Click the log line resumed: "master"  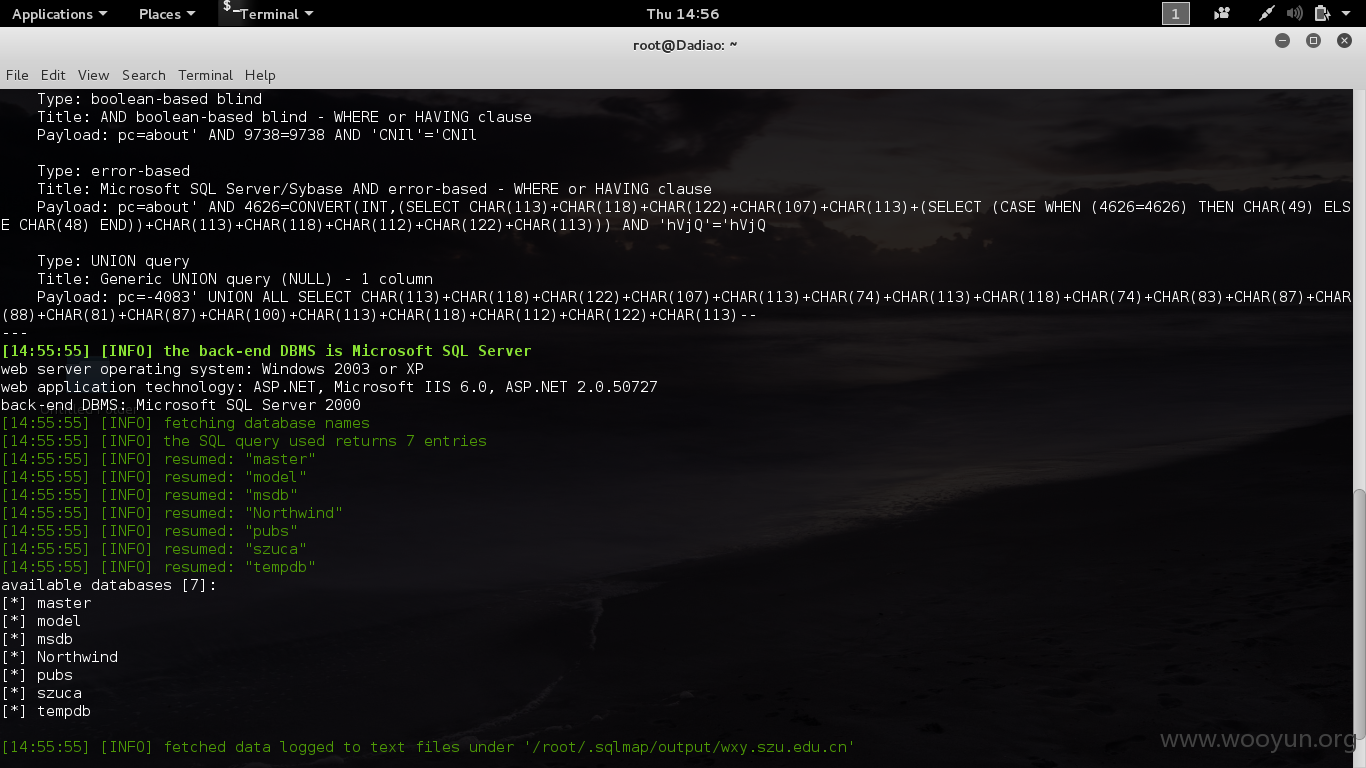(158, 459)
